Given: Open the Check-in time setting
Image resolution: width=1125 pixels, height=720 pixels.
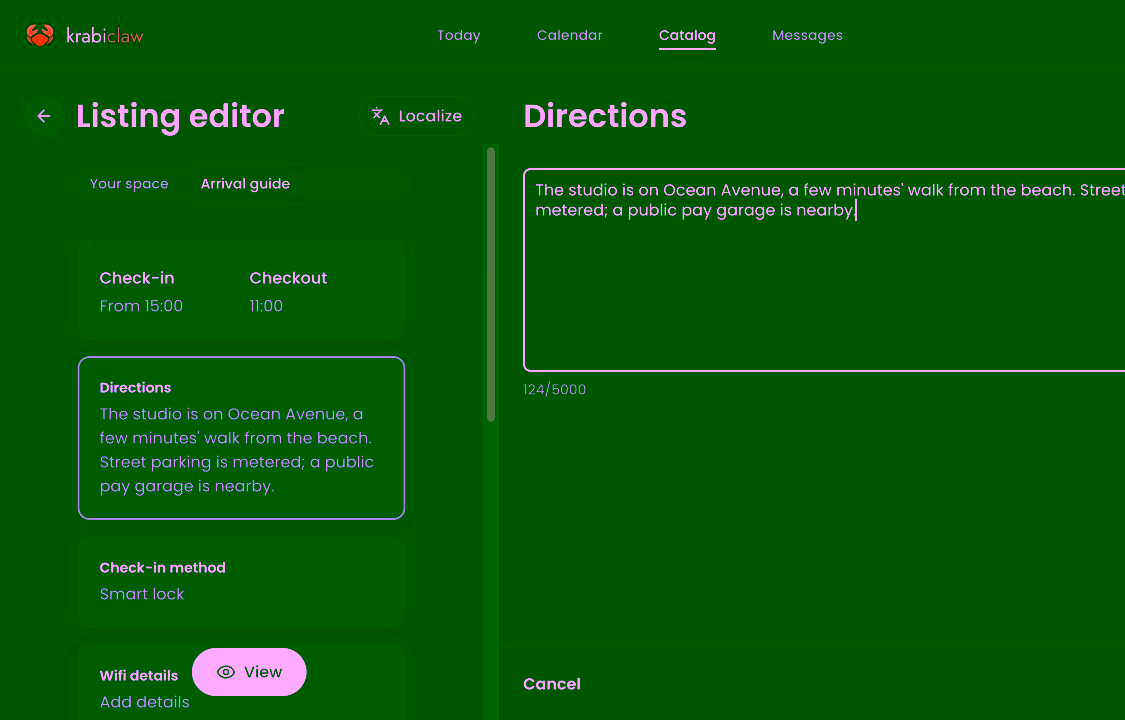Looking at the screenshot, I should tap(141, 291).
